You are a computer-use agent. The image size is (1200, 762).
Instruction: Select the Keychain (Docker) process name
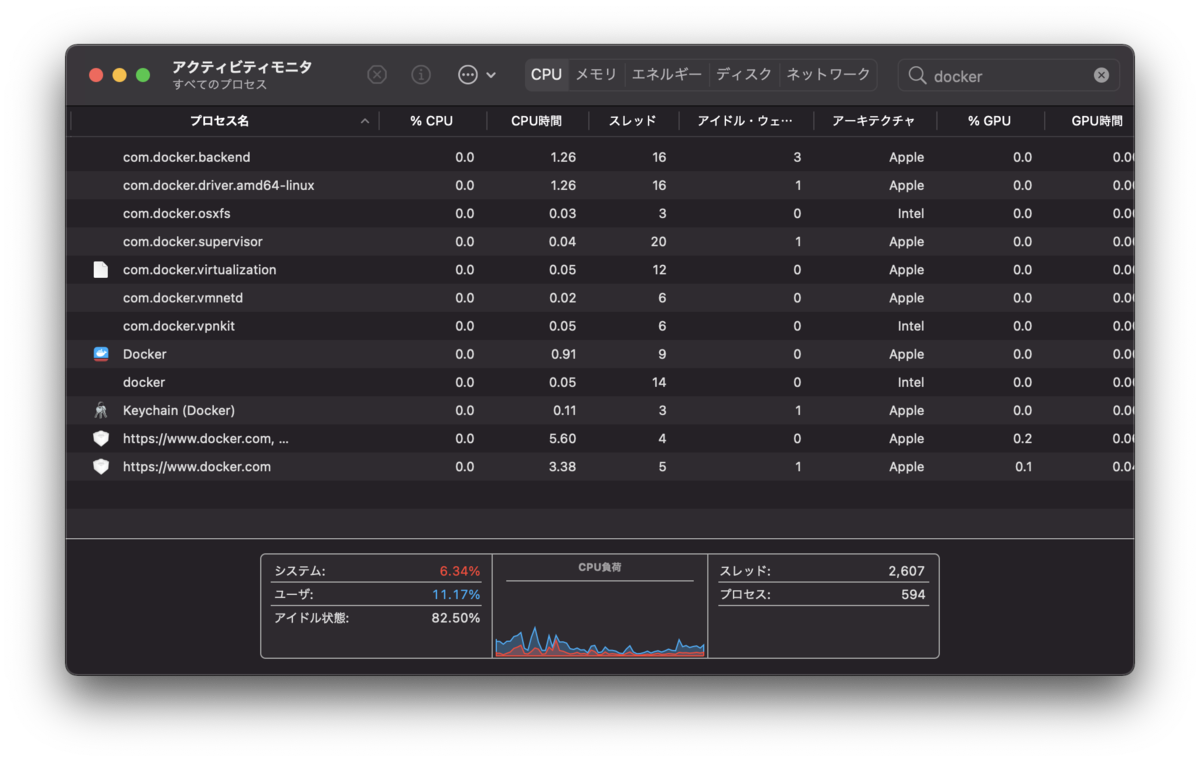(x=178, y=410)
